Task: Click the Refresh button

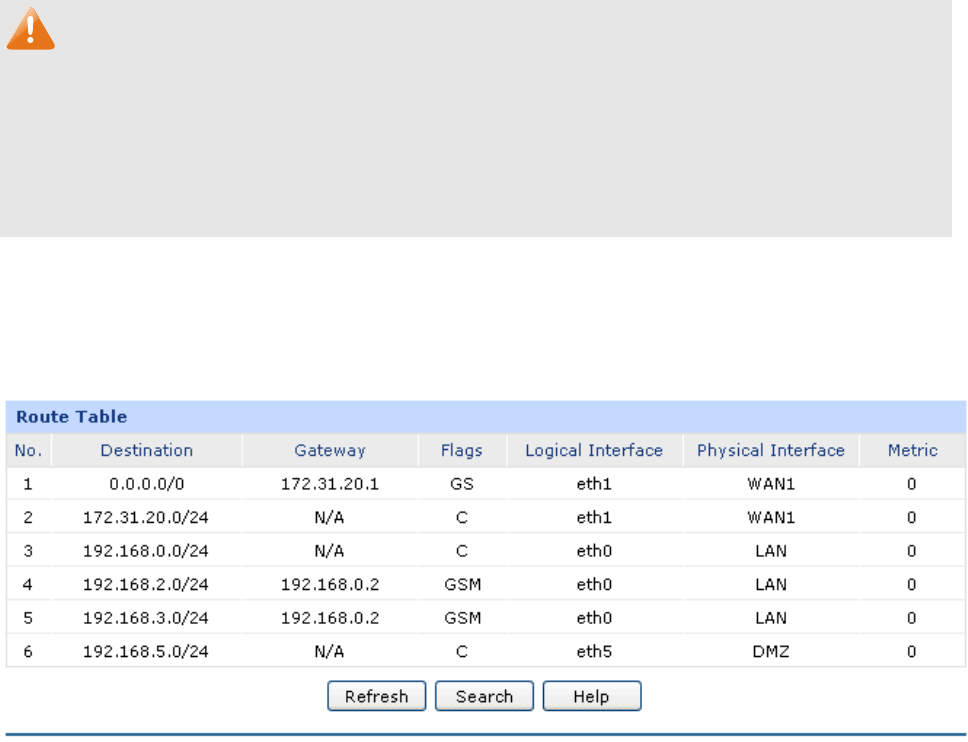Action: [x=377, y=696]
